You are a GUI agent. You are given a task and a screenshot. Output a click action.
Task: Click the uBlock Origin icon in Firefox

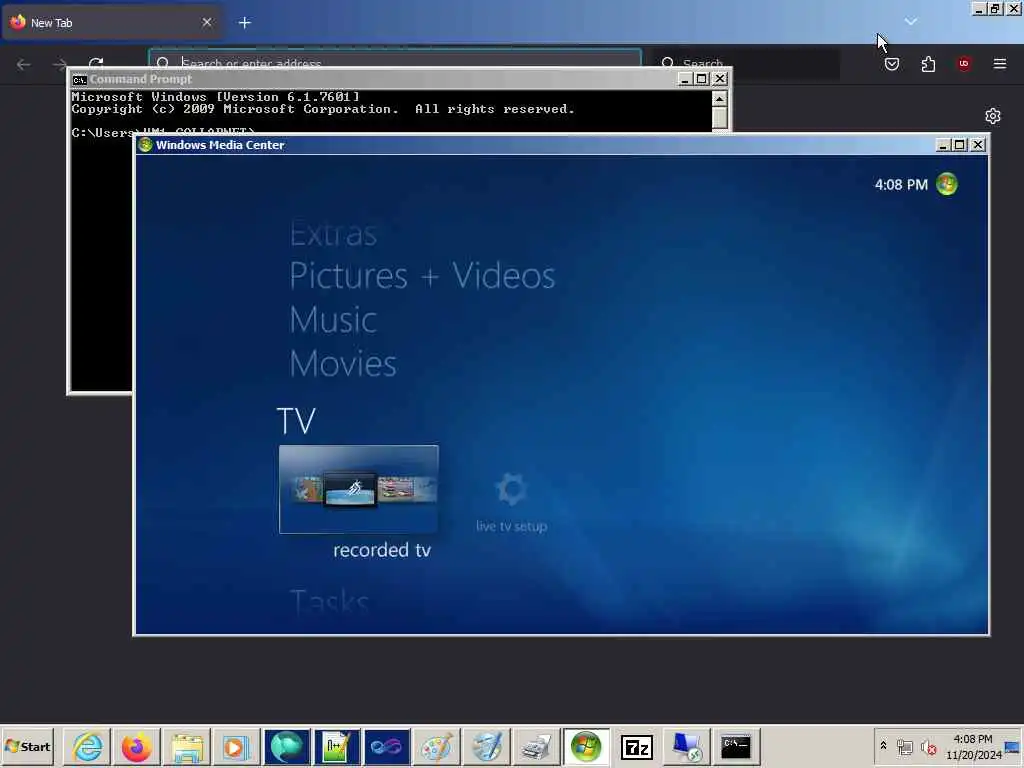click(964, 64)
